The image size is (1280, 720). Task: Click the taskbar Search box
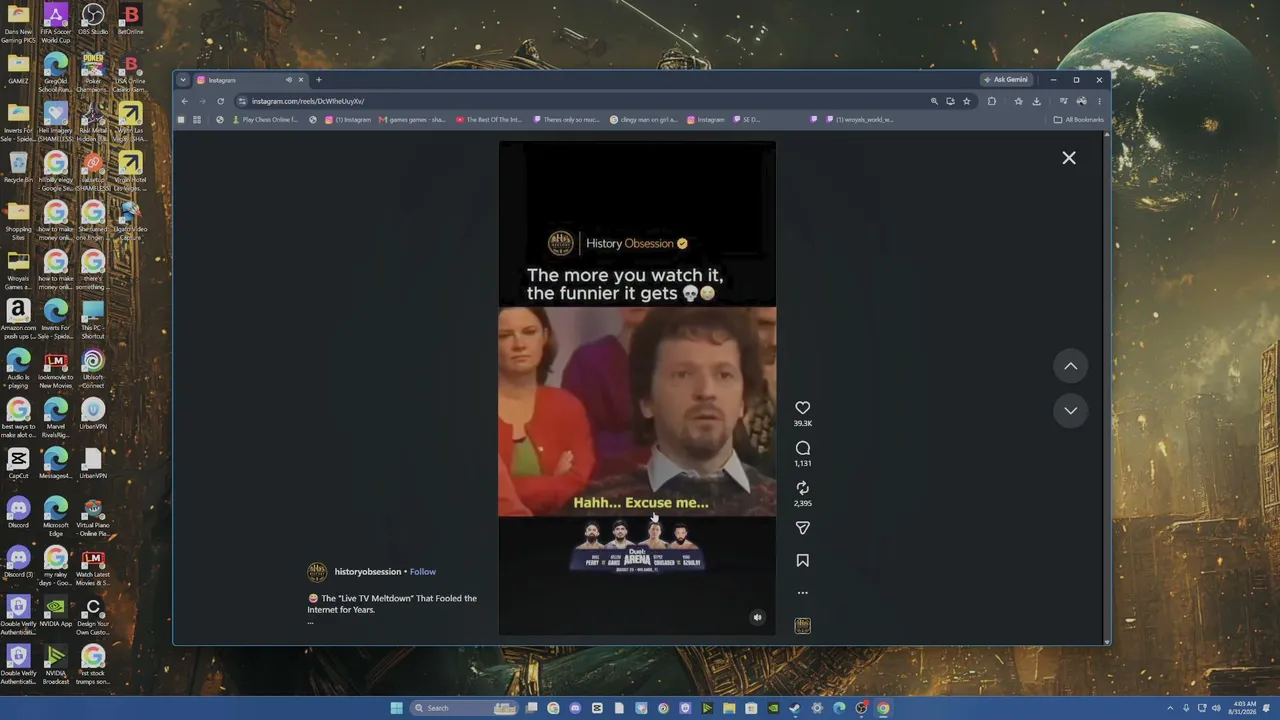(x=465, y=708)
